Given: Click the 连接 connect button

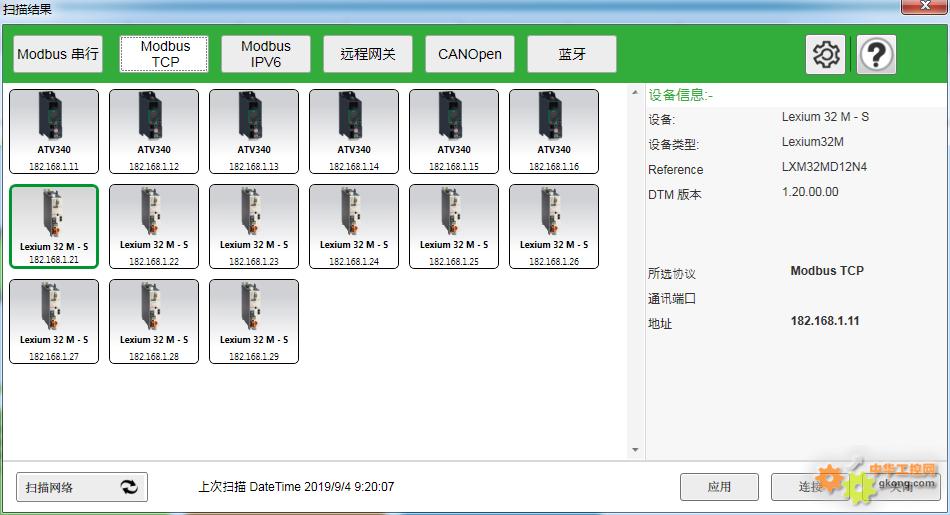Looking at the screenshot, I should [810, 487].
